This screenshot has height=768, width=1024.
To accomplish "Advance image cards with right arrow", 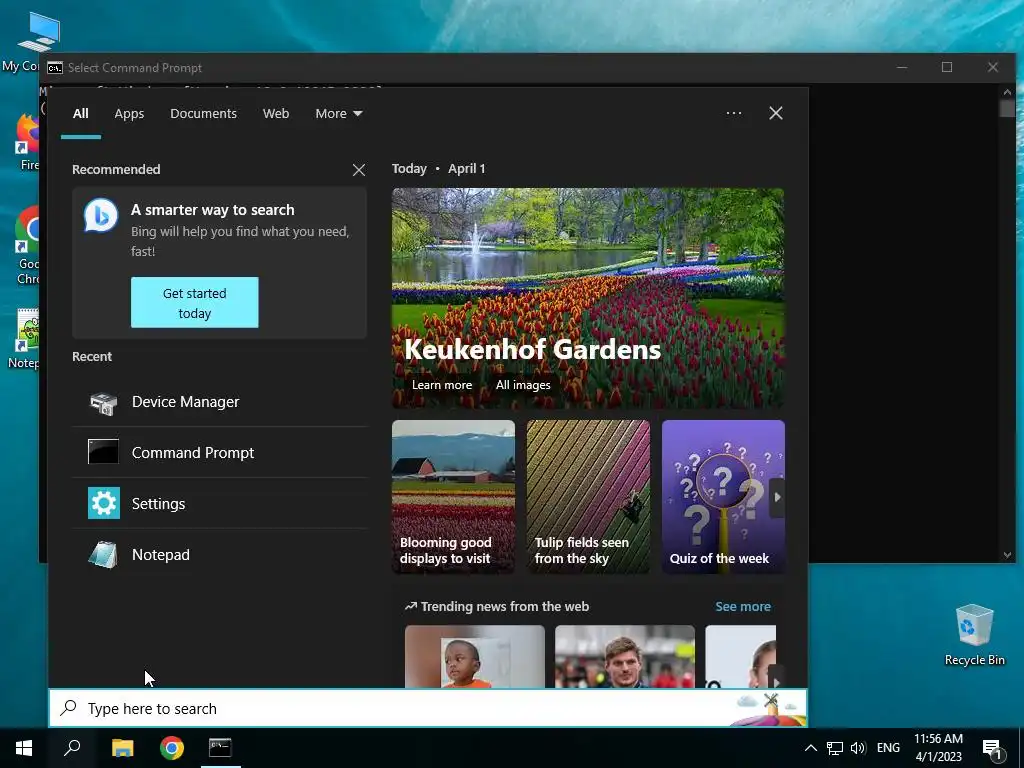I will pos(777,497).
